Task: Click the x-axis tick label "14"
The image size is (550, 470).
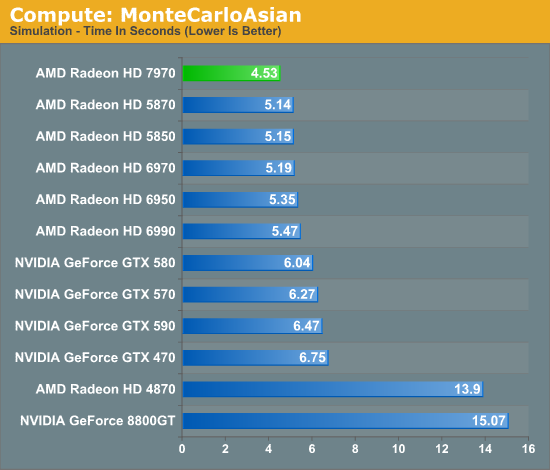Action: click(x=485, y=449)
